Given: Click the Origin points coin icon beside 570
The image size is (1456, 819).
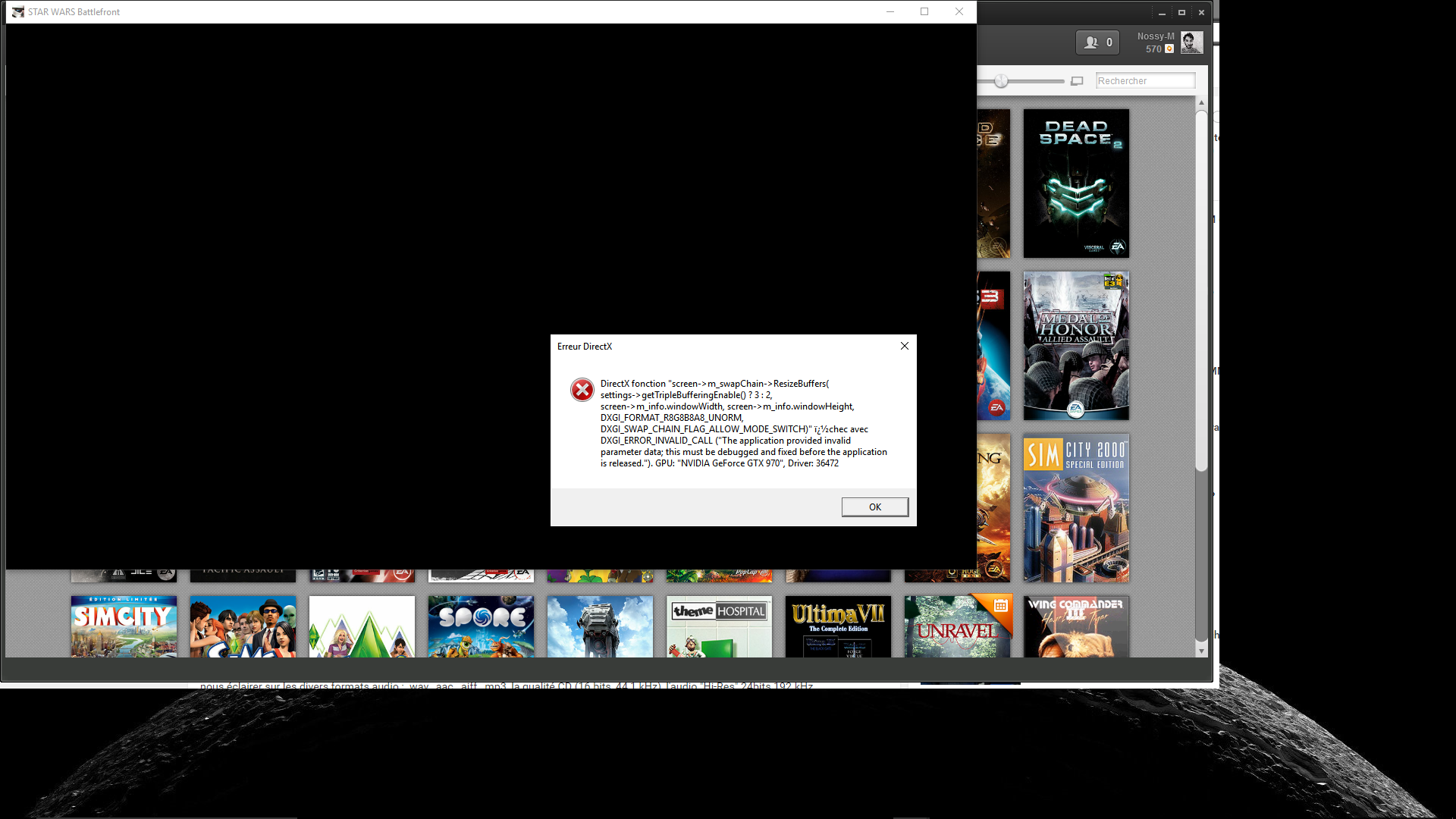Looking at the screenshot, I should tap(1169, 49).
